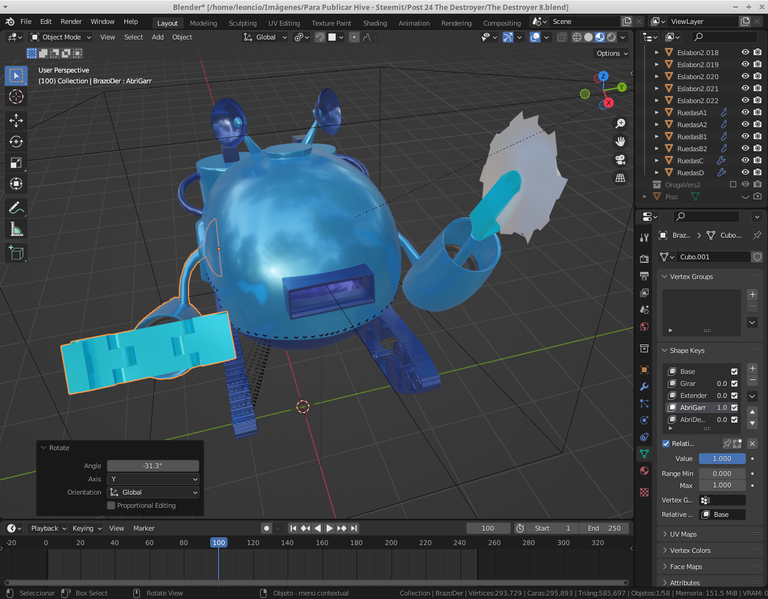This screenshot has height=599, width=768.
Task: Open the World properties tab
Action: pyautogui.click(x=644, y=326)
